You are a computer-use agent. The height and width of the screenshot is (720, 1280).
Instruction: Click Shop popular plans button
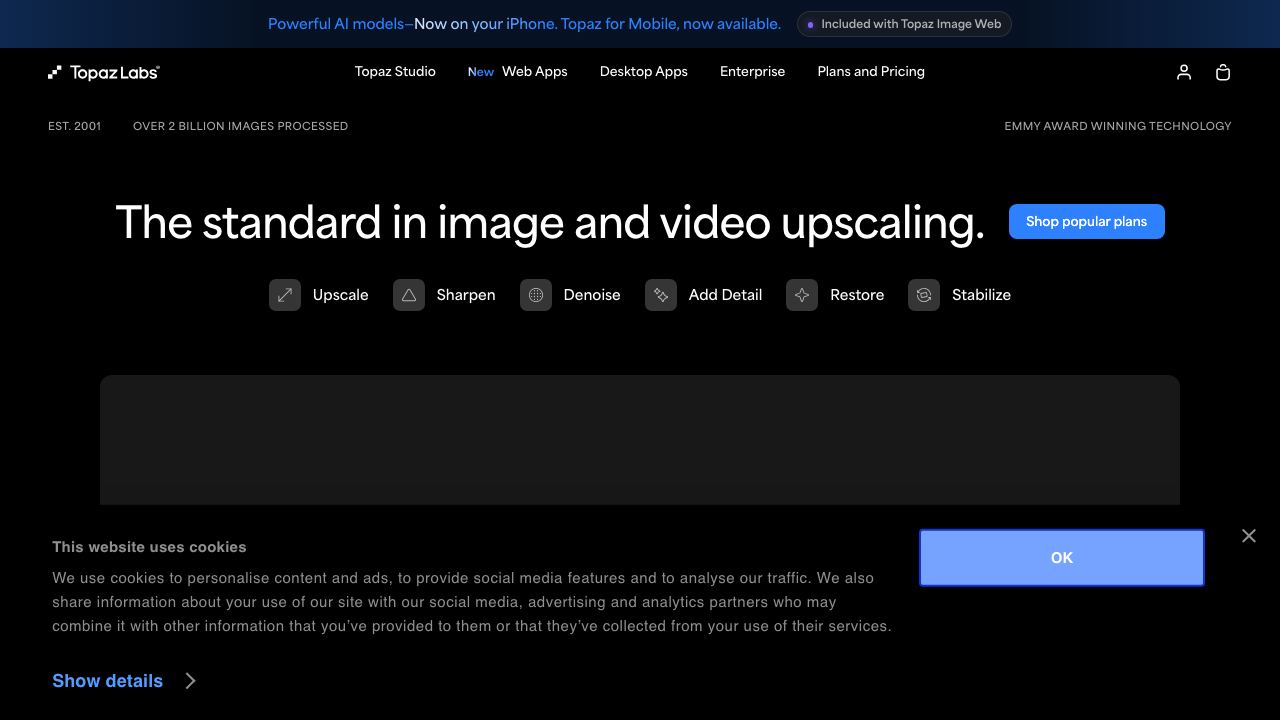(x=1087, y=222)
